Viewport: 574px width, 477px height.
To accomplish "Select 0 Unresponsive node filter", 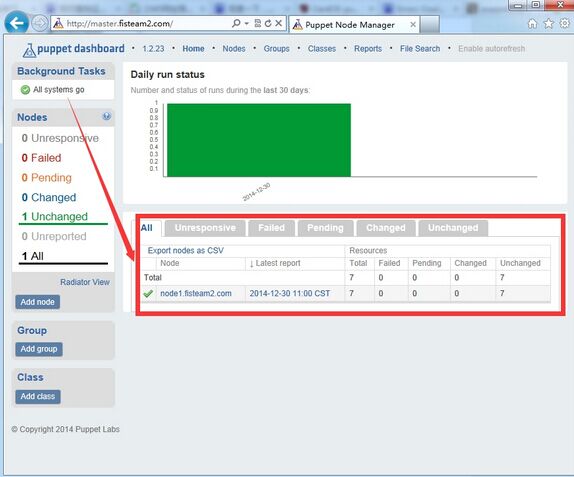I will click(x=60, y=138).
